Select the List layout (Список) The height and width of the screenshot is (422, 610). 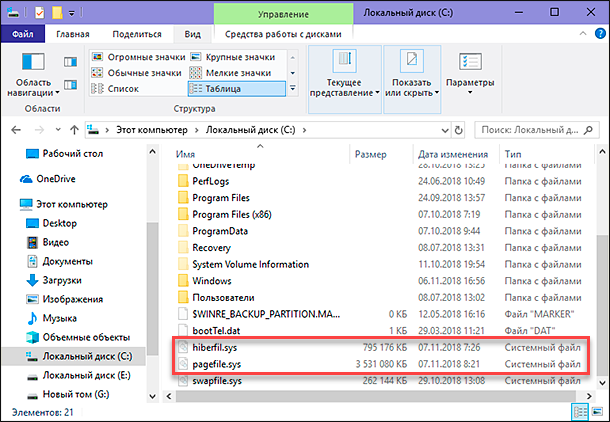pos(115,89)
